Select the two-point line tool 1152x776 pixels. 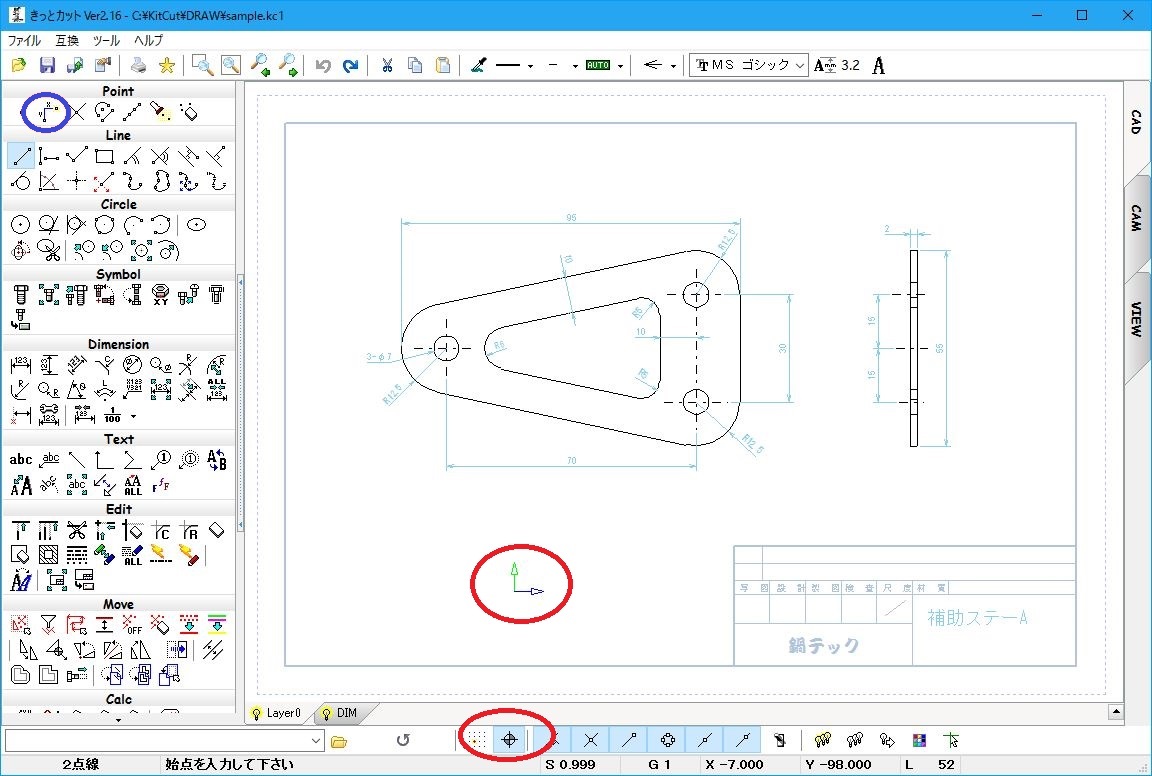(21, 156)
